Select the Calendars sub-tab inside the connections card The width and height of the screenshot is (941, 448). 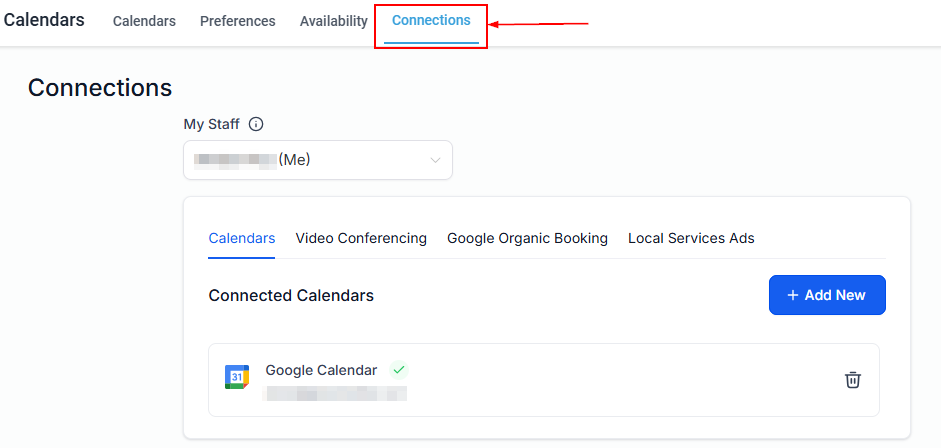click(241, 238)
